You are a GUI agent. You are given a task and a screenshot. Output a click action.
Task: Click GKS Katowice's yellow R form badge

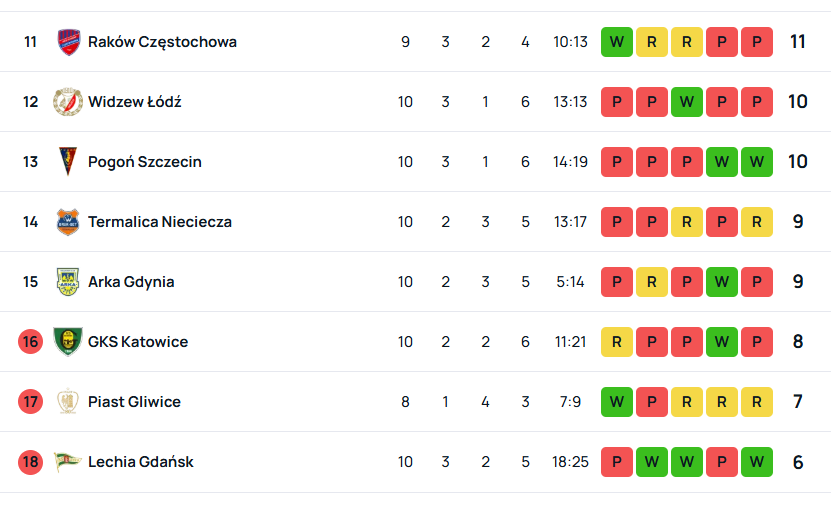coord(617,342)
